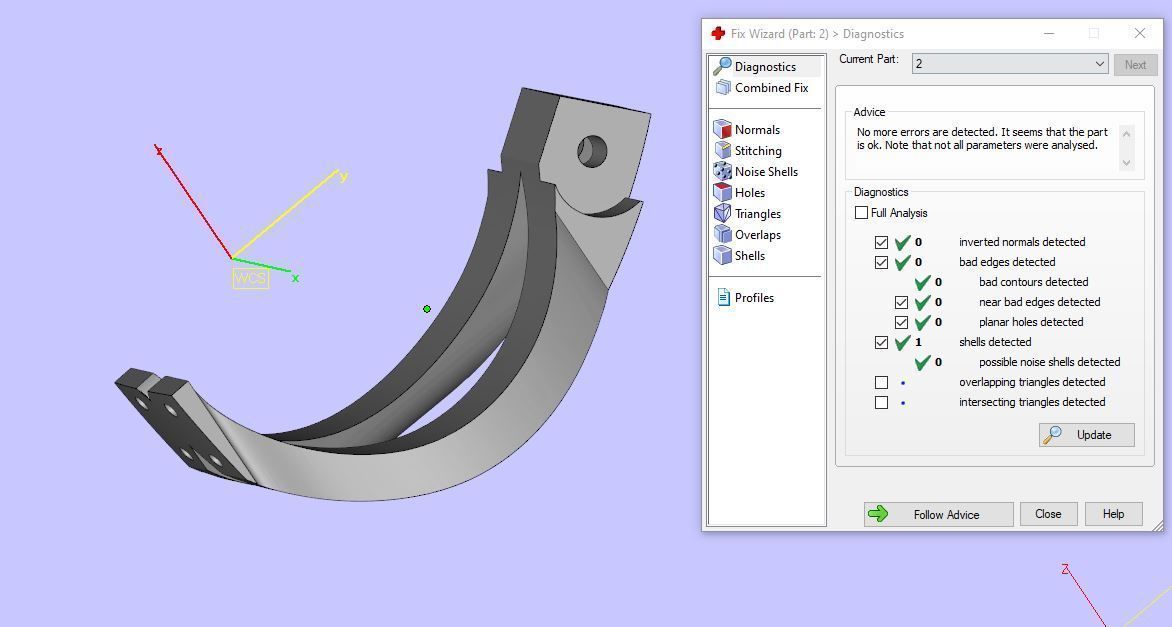Open the Current Part dropdown
The width and height of the screenshot is (1172, 627).
pyautogui.click(x=1010, y=64)
